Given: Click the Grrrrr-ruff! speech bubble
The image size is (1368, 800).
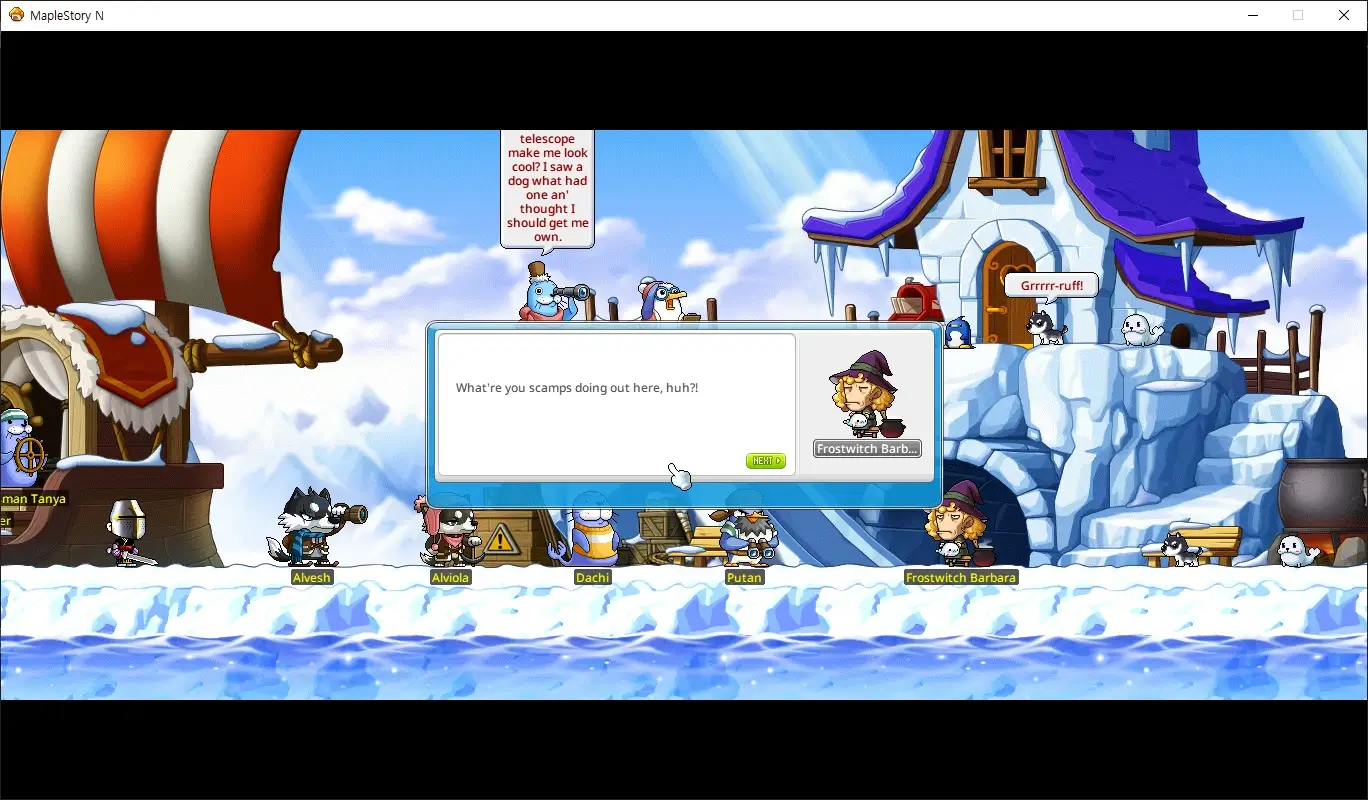Looking at the screenshot, I should (x=1051, y=285).
